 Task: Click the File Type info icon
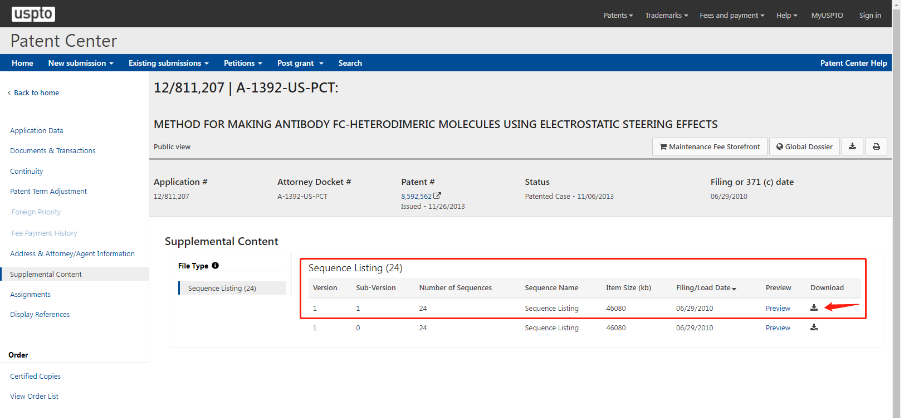[x=215, y=266]
